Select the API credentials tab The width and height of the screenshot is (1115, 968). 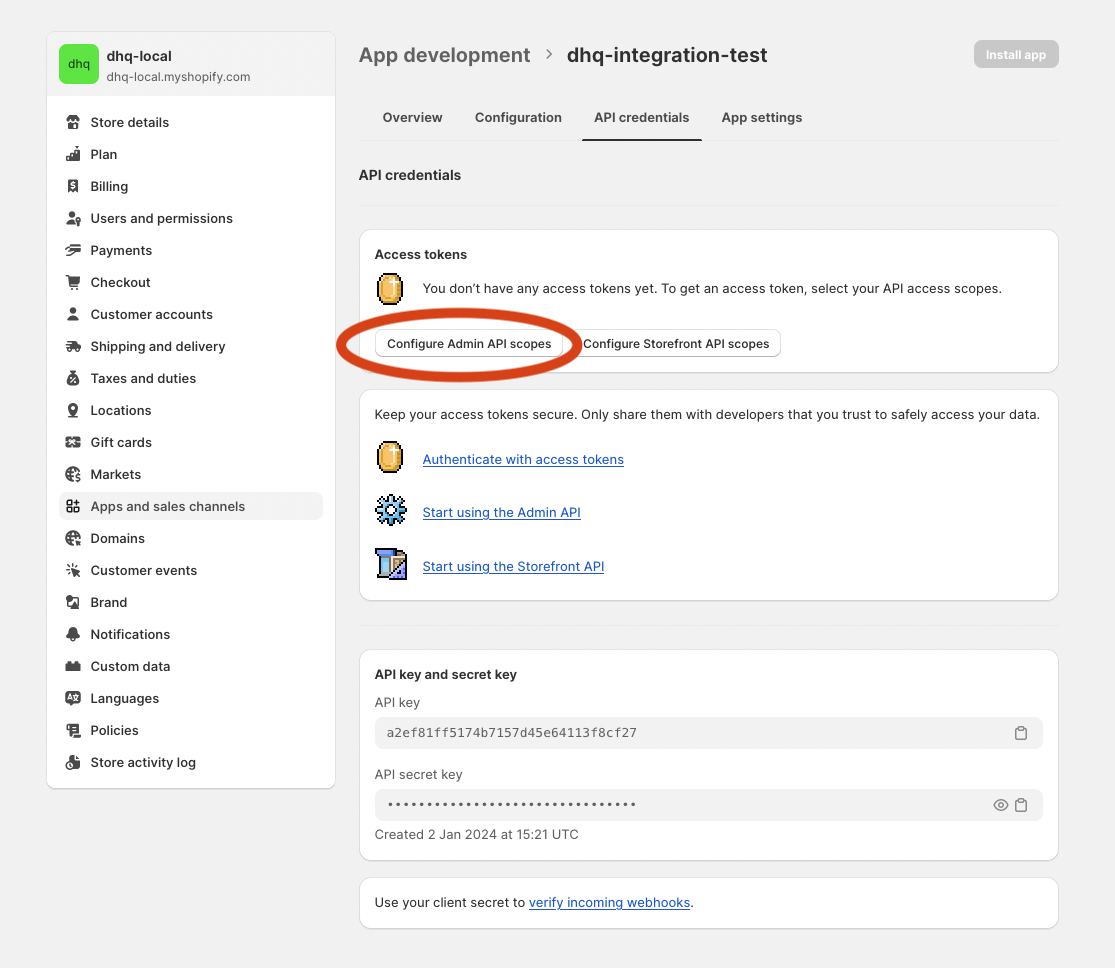tap(641, 118)
